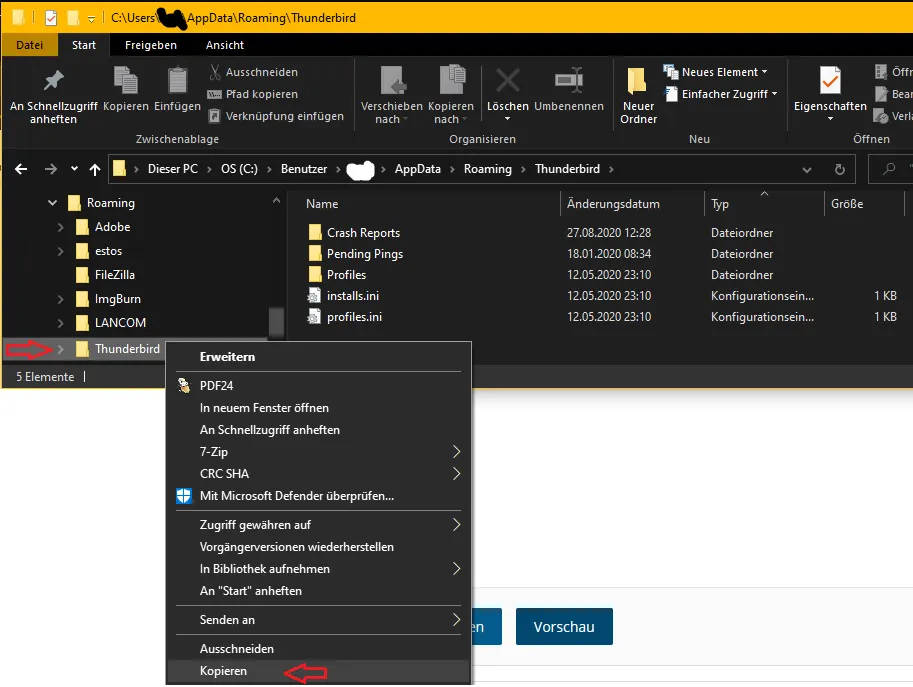The height and width of the screenshot is (687, 913).
Task: Sort by the Änderungsdatum column header
Action: (613, 204)
